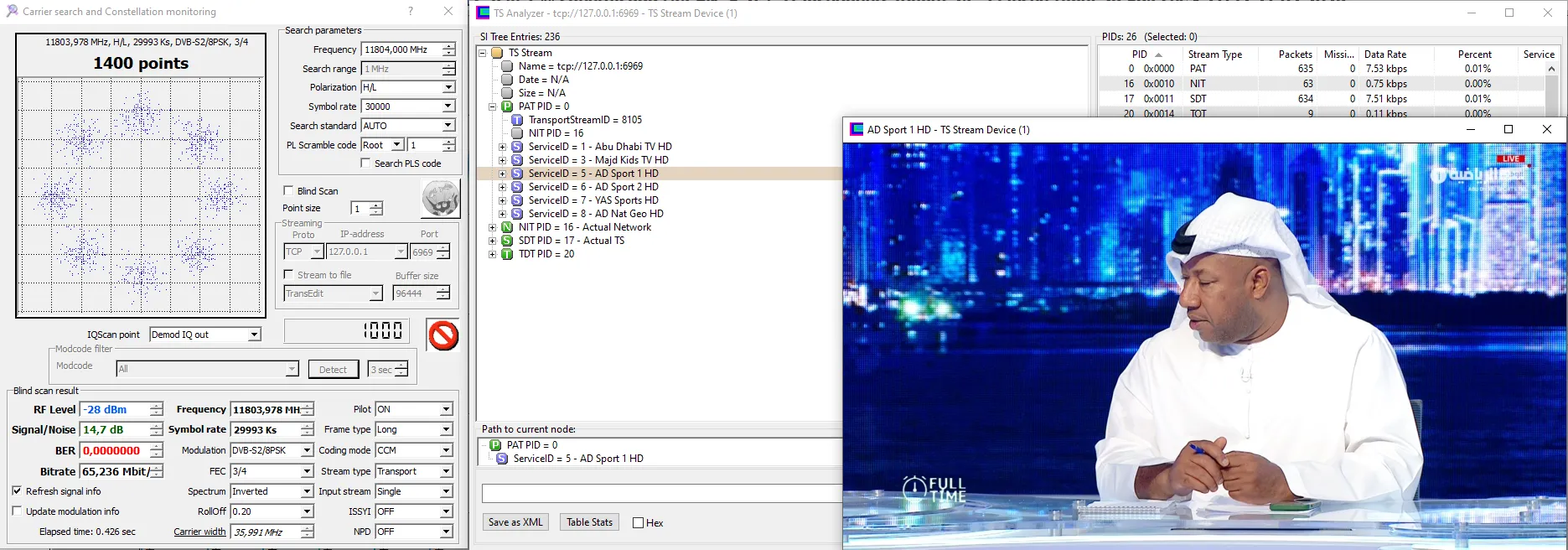Click the Carrier width link
The image size is (1568, 550).
click(x=199, y=532)
